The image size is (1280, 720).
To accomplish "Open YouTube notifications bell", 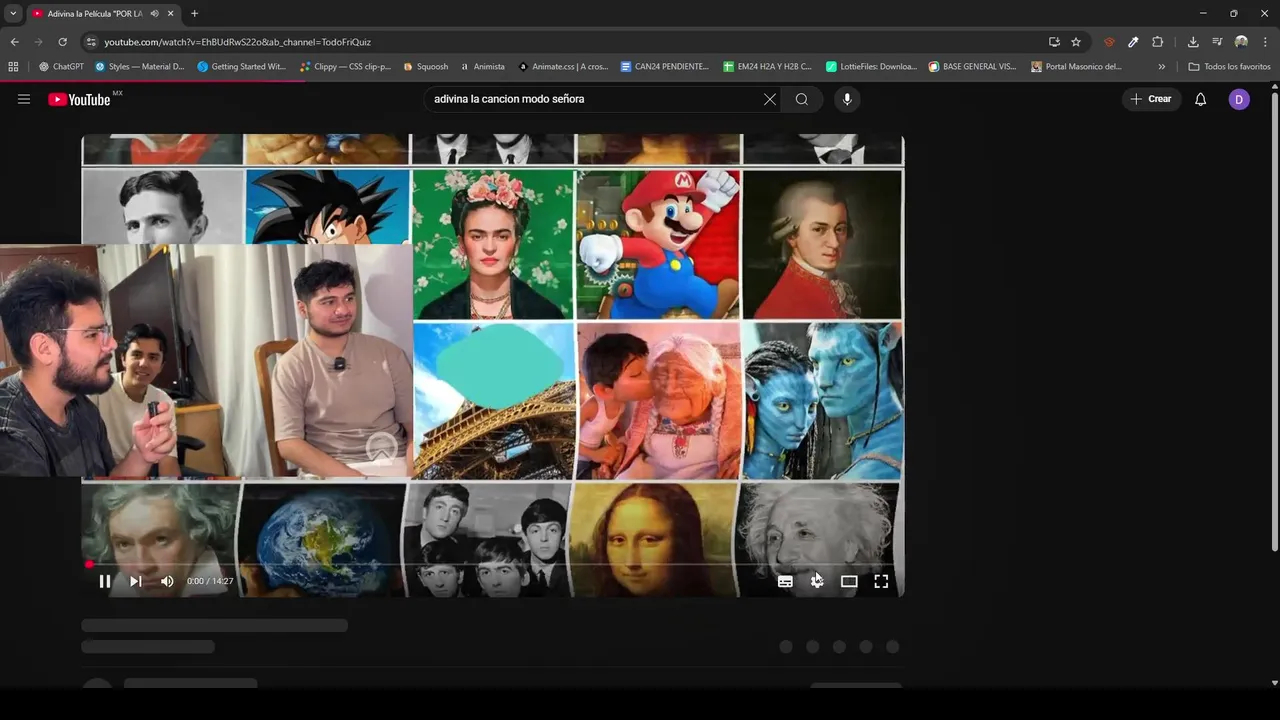I will [x=1201, y=99].
